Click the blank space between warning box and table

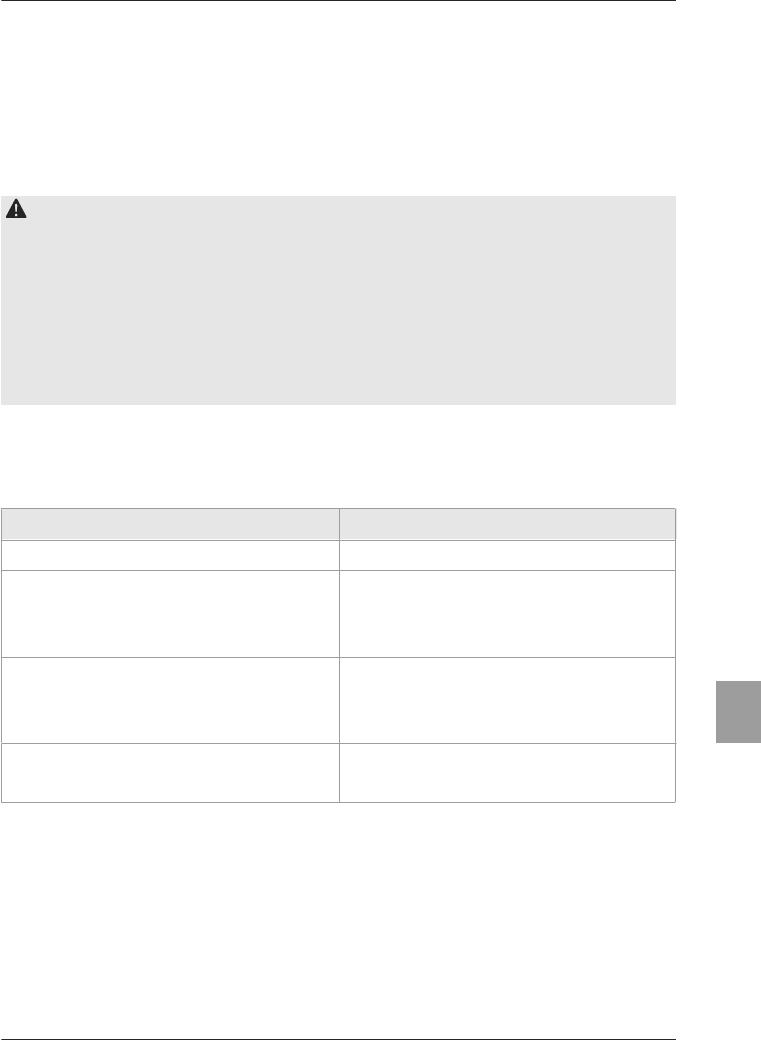338,456
